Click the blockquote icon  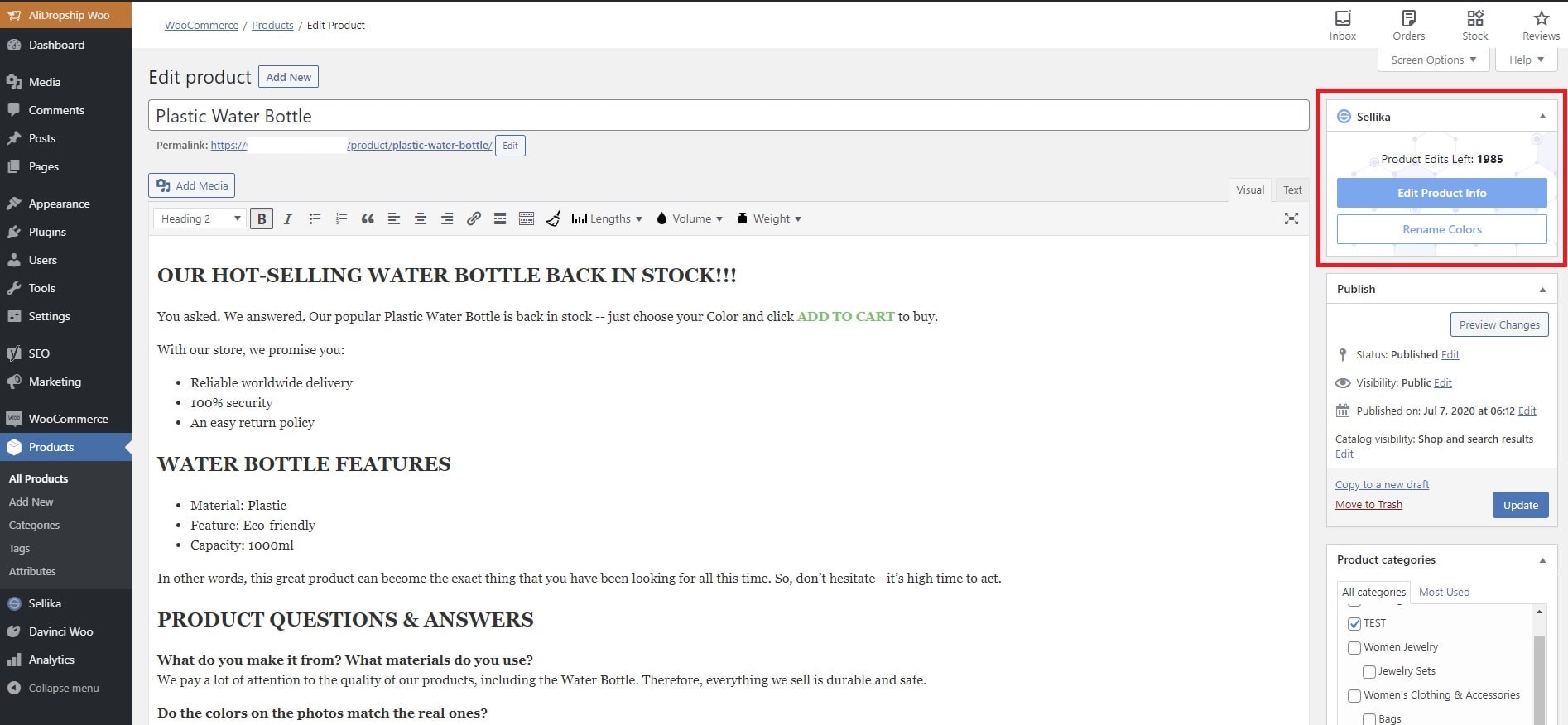click(x=368, y=219)
